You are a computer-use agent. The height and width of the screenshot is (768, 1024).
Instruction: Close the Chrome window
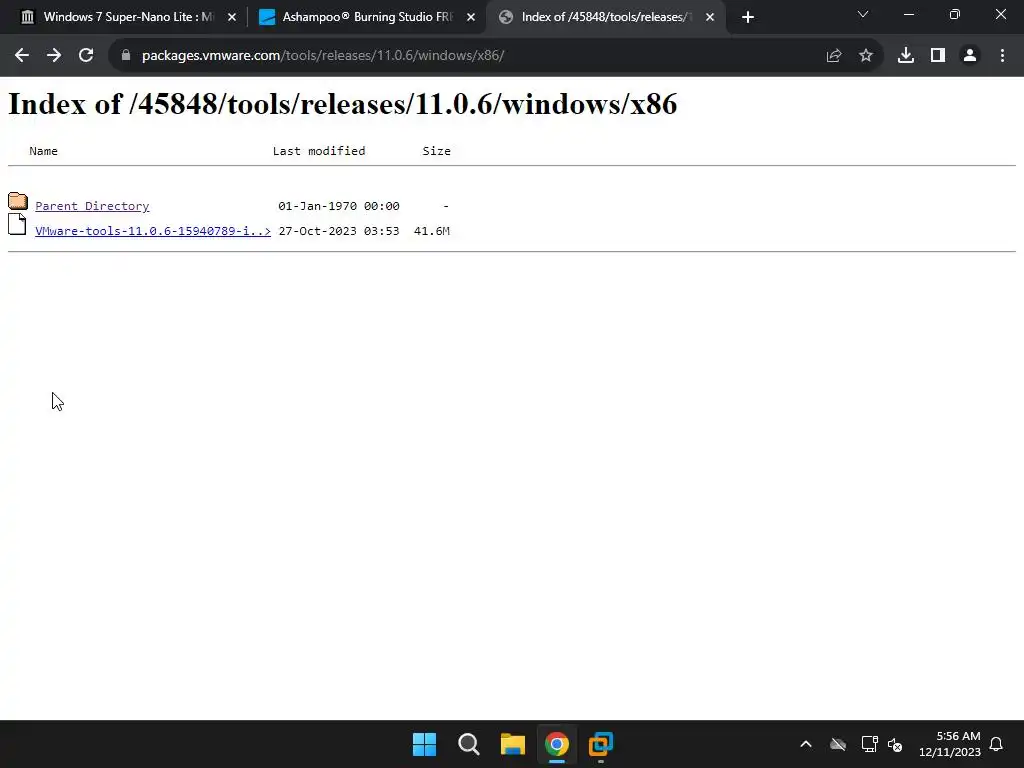[x=1000, y=14]
